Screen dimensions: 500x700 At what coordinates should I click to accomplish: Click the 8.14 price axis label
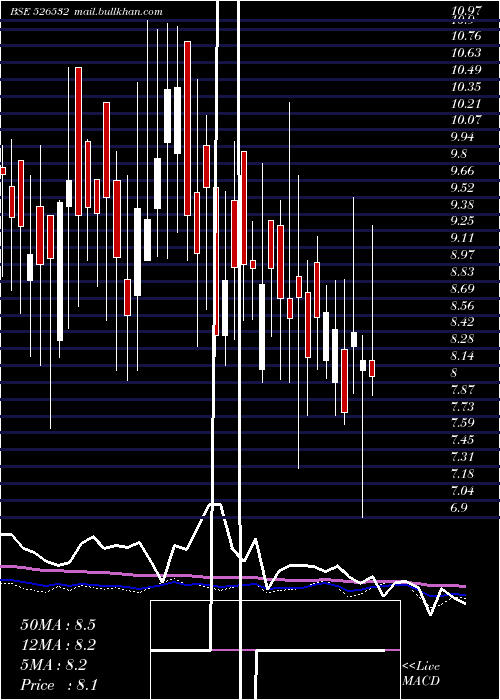tap(463, 356)
